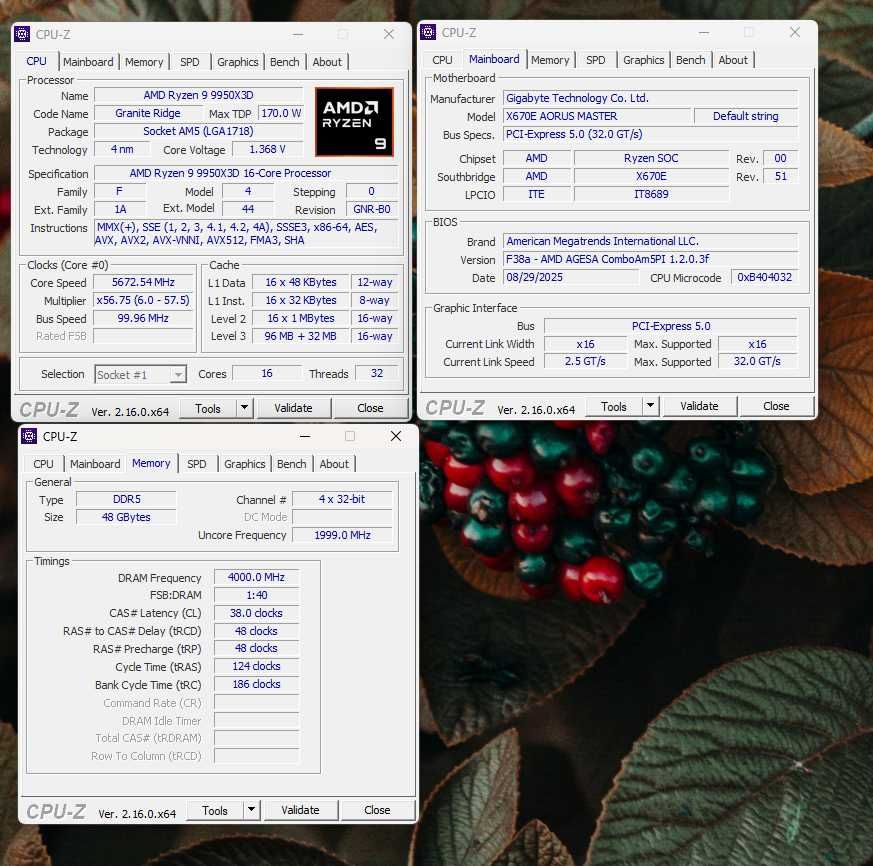The width and height of the screenshot is (873, 866).
Task: Click the Close button in the Mainboard window
Action: tap(776, 406)
